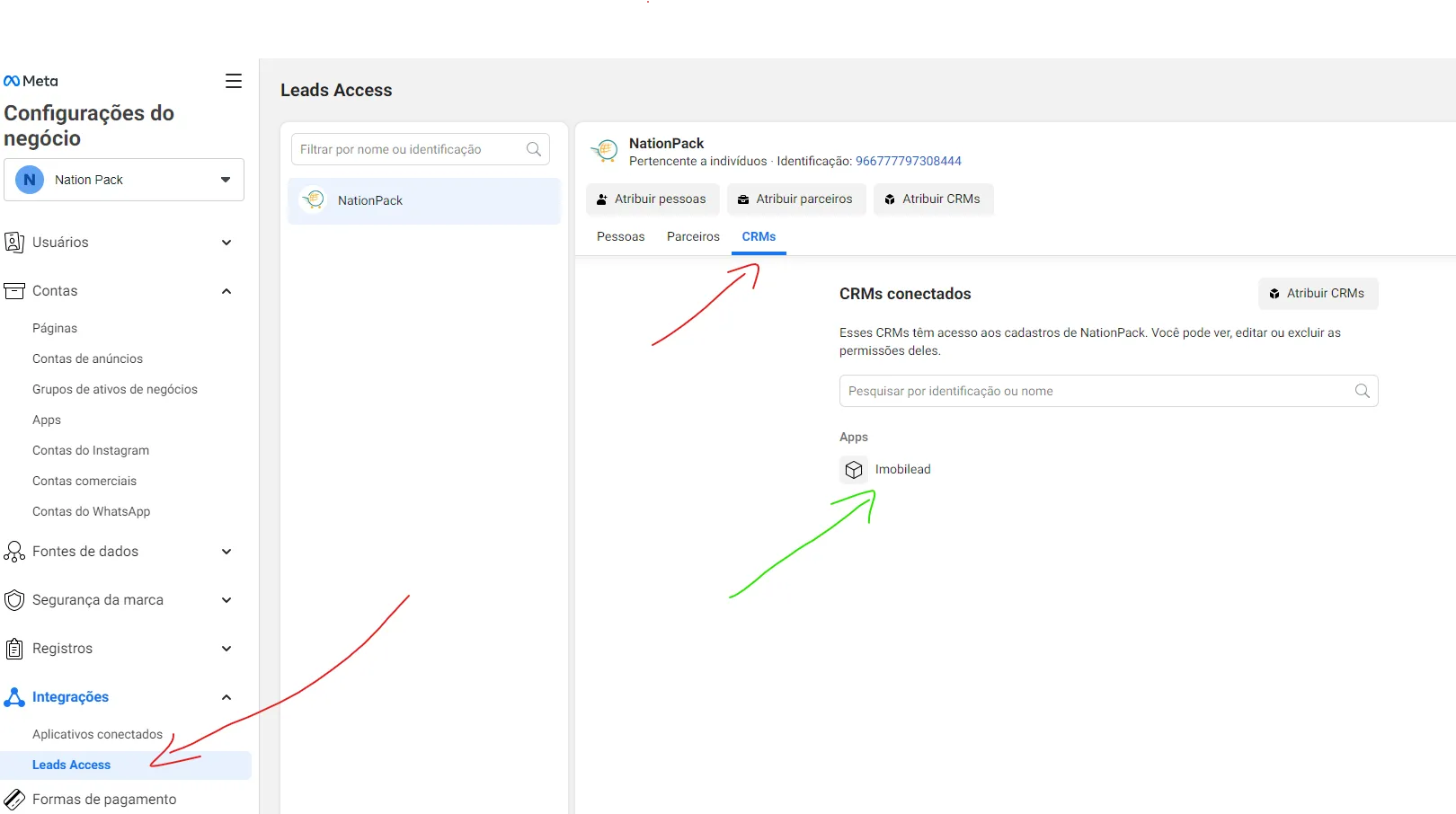Expand the Fontes de dados chevron
Image resolution: width=1456 pixels, height=814 pixels.
pyautogui.click(x=226, y=552)
